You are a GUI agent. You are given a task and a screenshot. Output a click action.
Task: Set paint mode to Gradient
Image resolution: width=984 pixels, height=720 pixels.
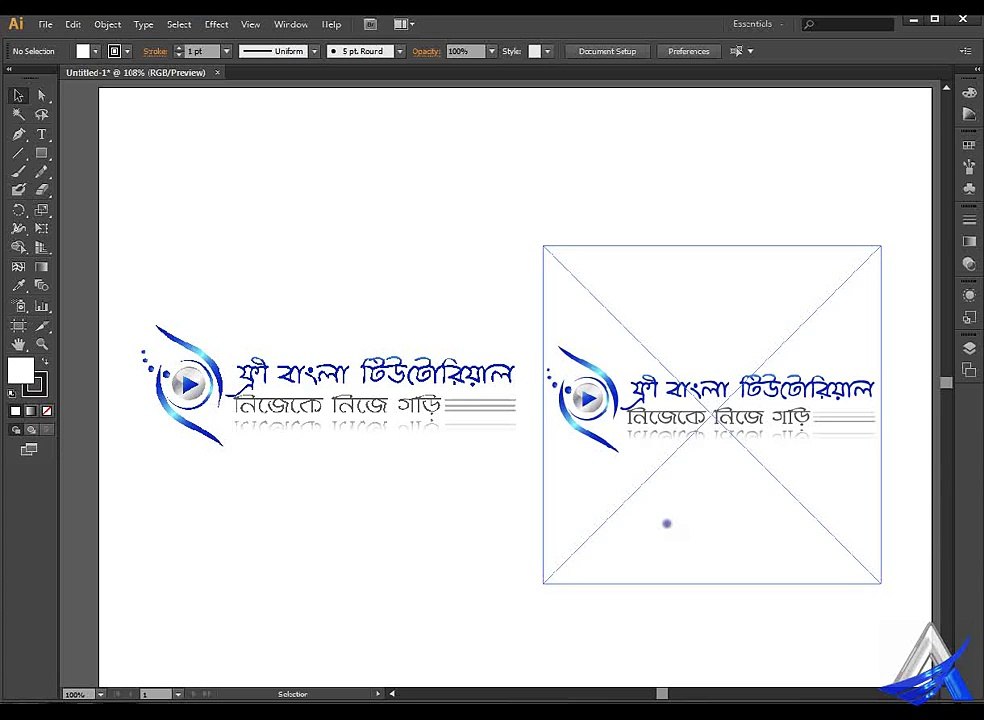(x=31, y=411)
